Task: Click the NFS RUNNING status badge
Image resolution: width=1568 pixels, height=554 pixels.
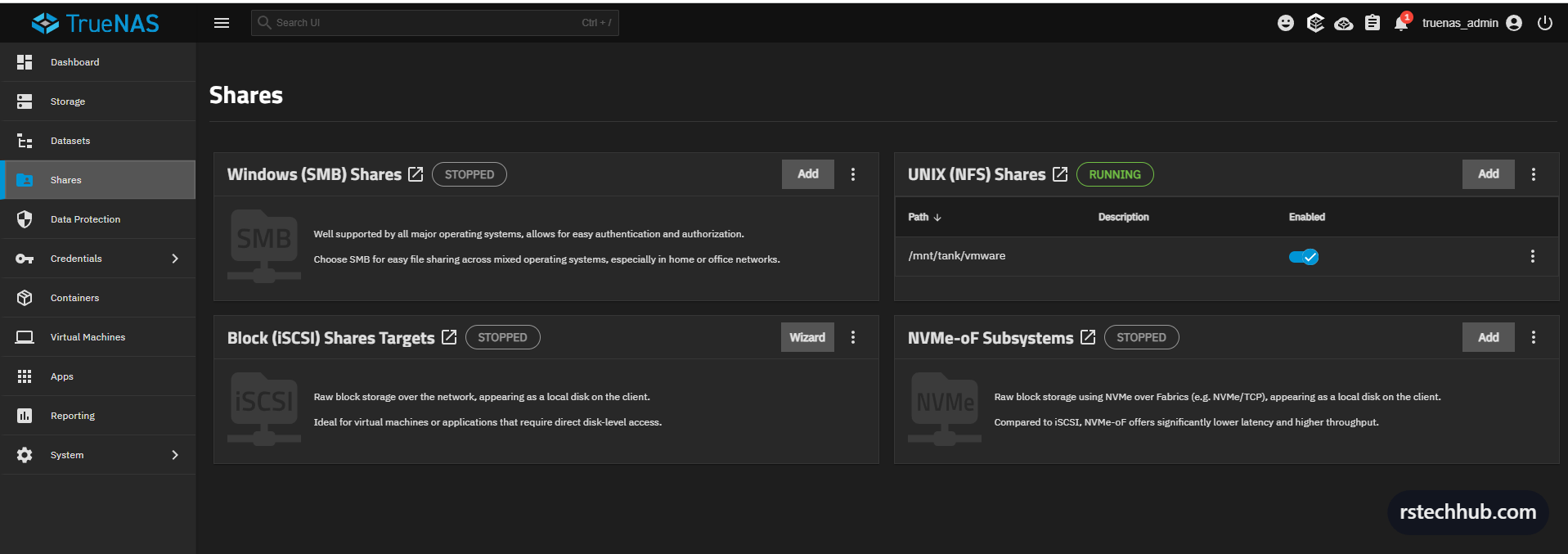Action: 1115,174
